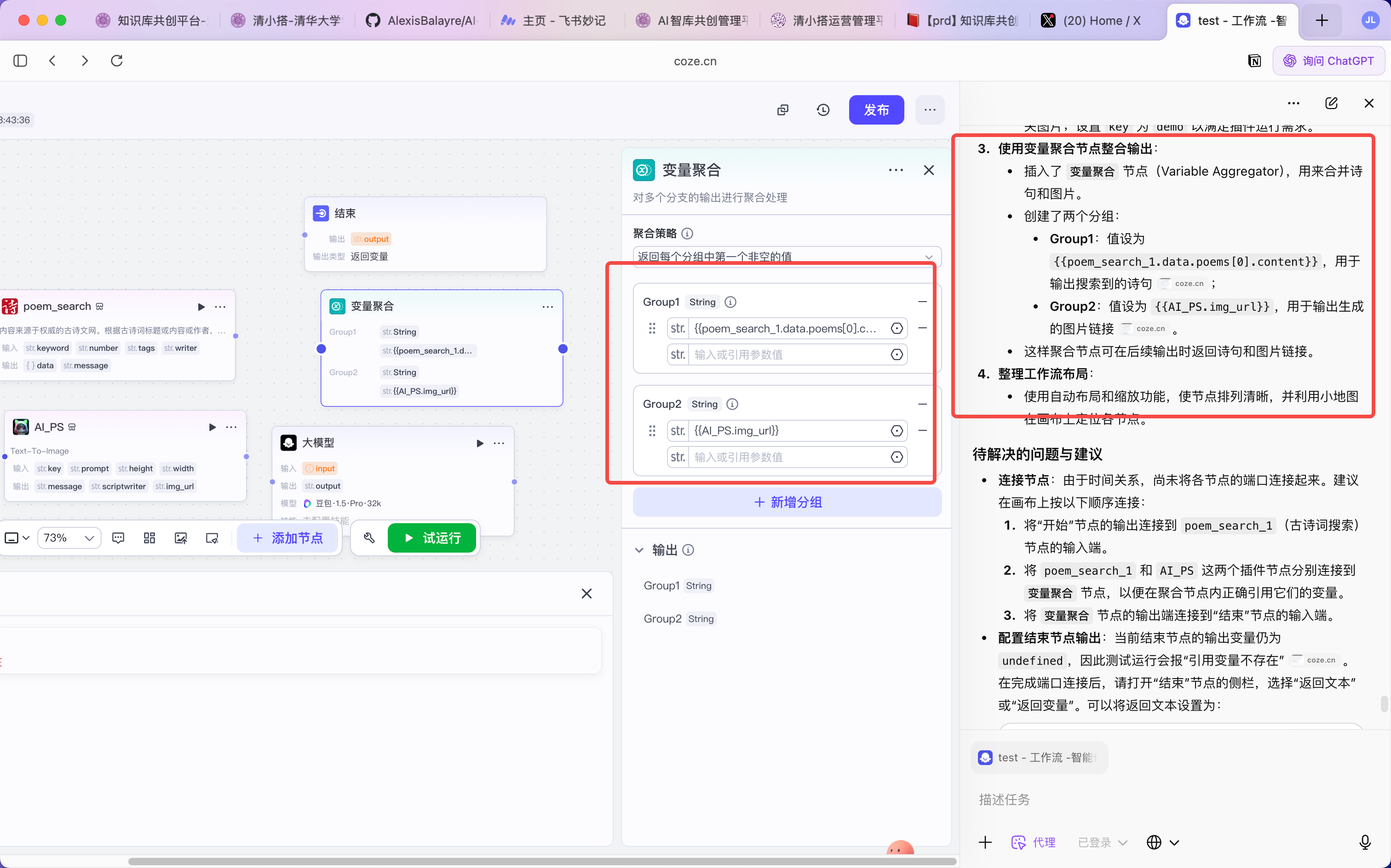Open the workflow version history icon
This screenshot has width=1391, height=868.
pyautogui.click(x=823, y=109)
